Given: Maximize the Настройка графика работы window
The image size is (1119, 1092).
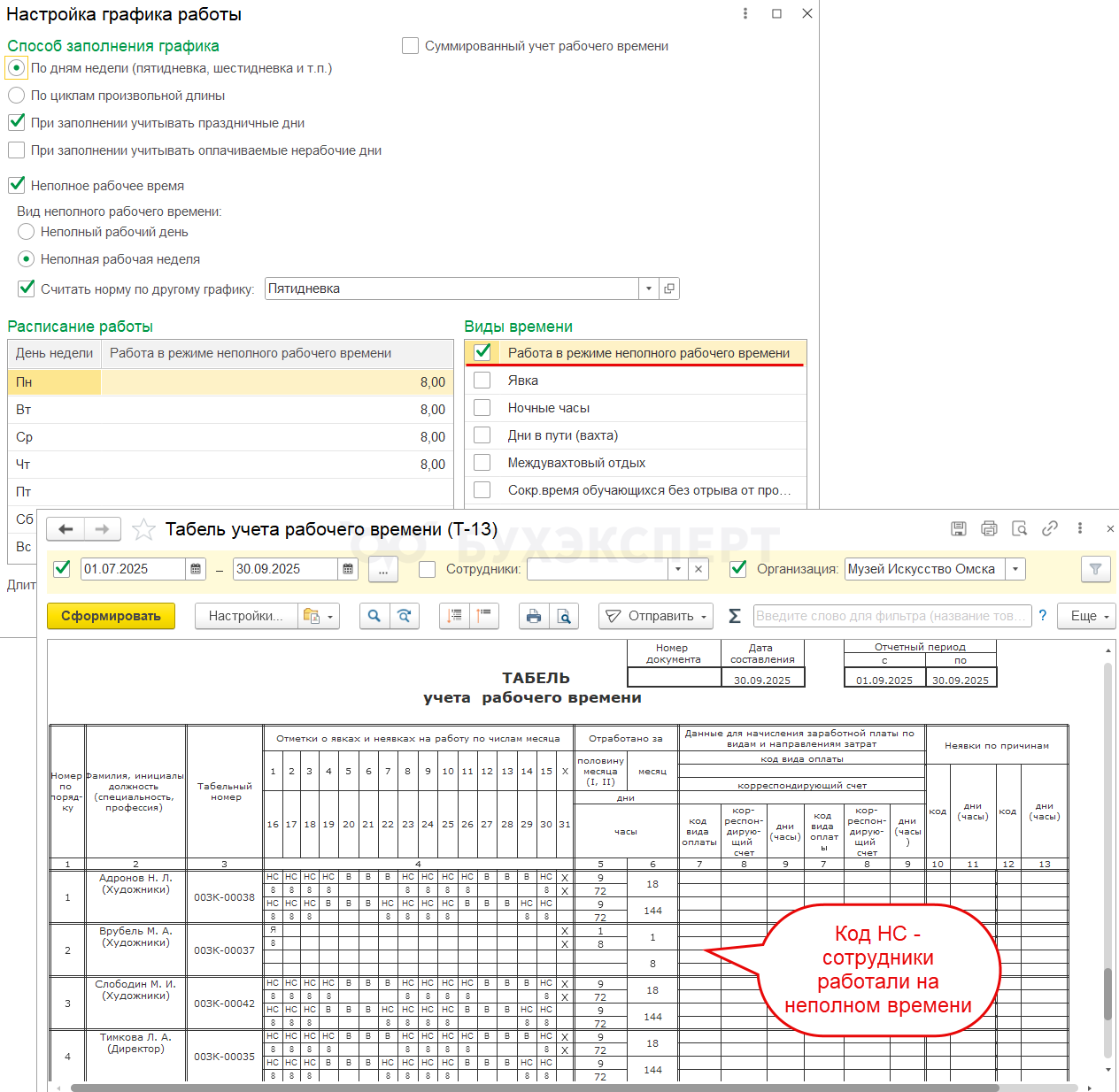Looking at the screenshot, I should [x=776, y=13].
